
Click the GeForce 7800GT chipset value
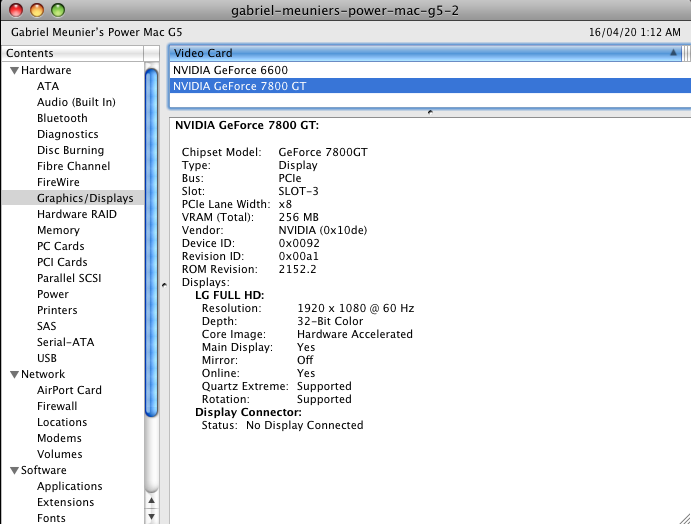[323, 152]
